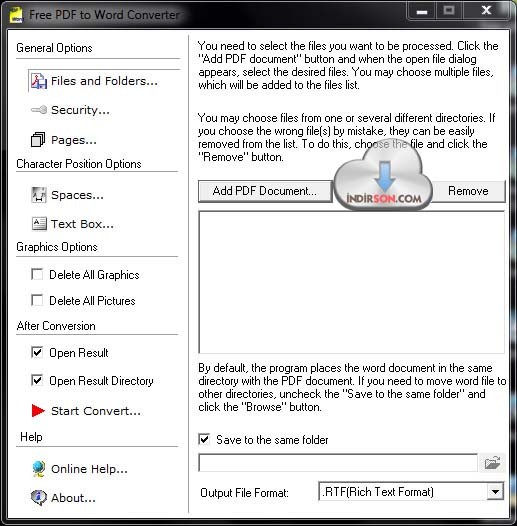Click the Security key icon
The width and height of the screenshot is (517, 526).
[x=39, y=110]
